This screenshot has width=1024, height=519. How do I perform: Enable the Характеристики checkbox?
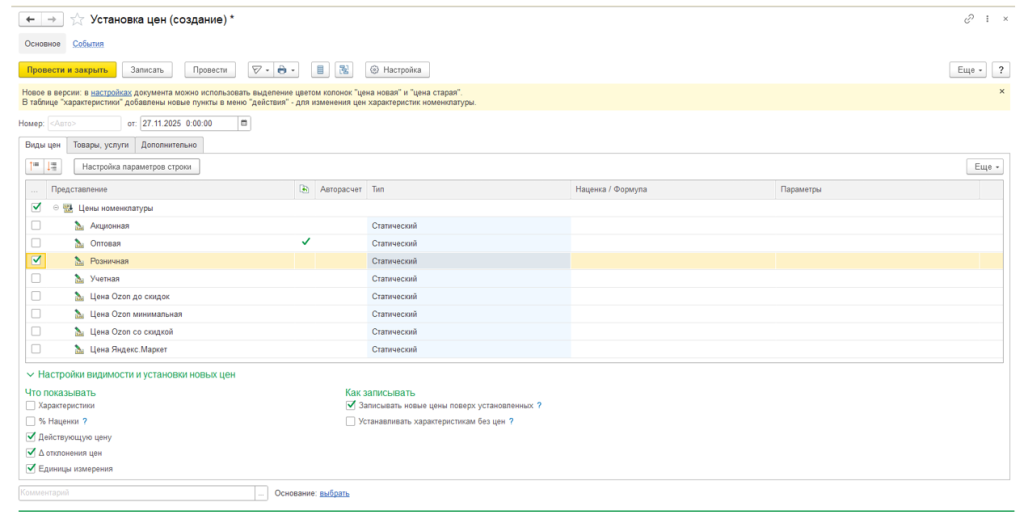point(31,405)
